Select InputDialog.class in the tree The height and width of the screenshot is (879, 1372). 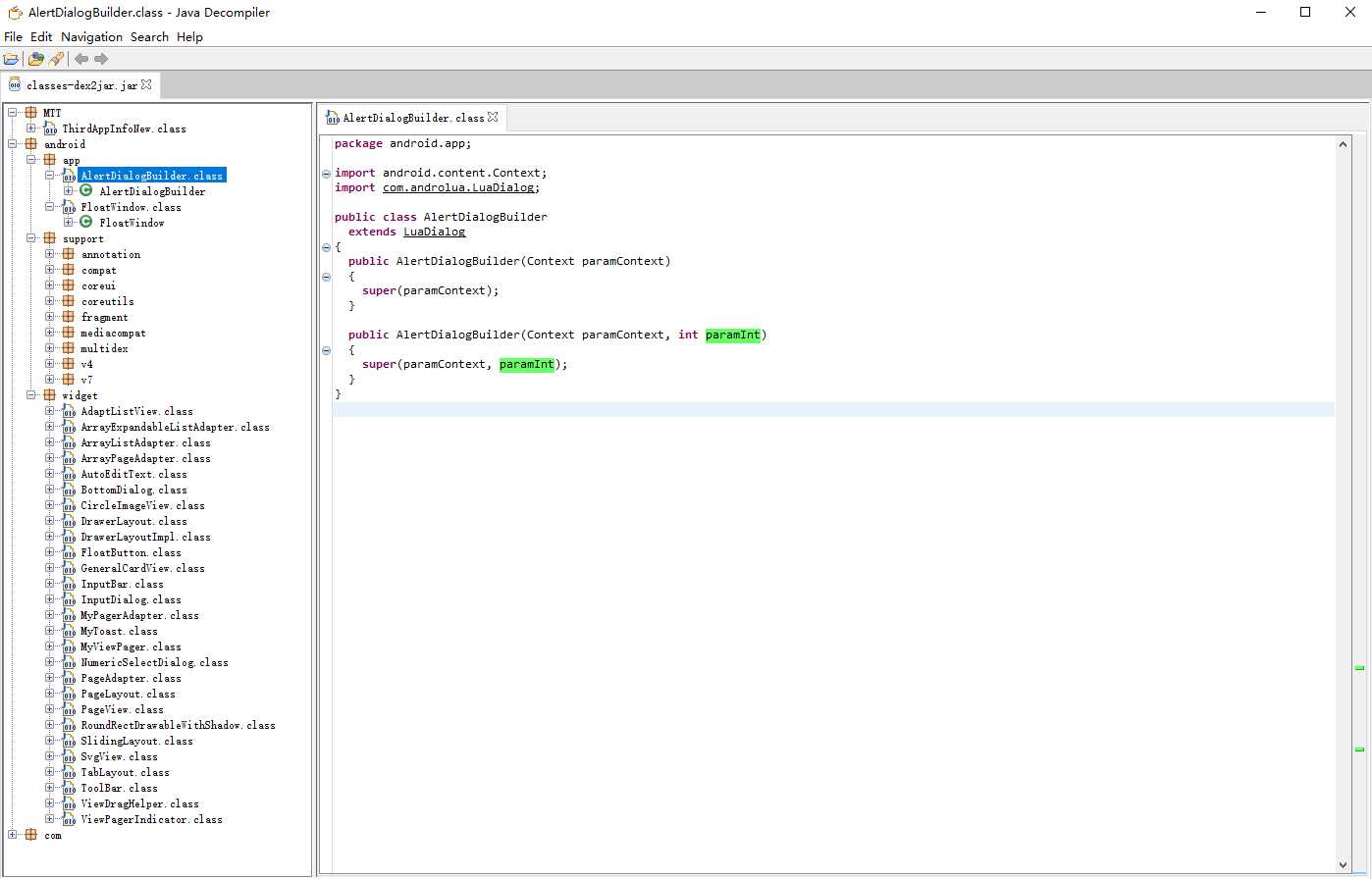coord(131,599)
